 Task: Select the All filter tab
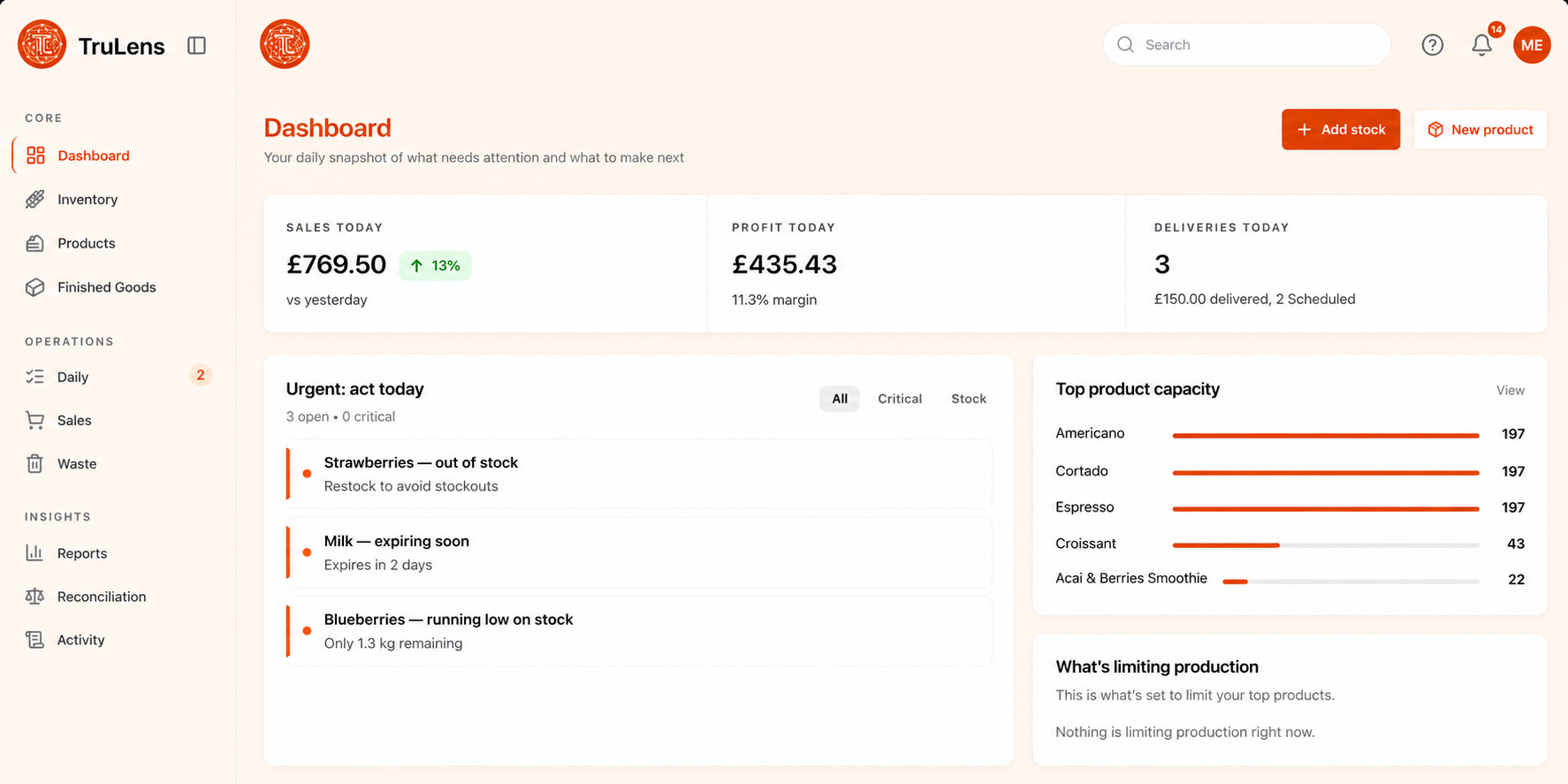click(840, 399)
